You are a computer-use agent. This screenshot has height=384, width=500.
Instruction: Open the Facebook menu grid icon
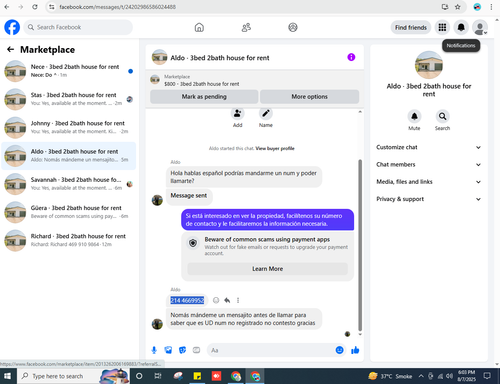point(442,27)
